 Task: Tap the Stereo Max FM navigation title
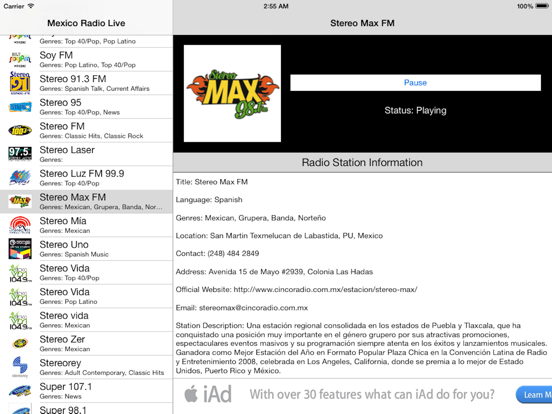tap(362, 23)
